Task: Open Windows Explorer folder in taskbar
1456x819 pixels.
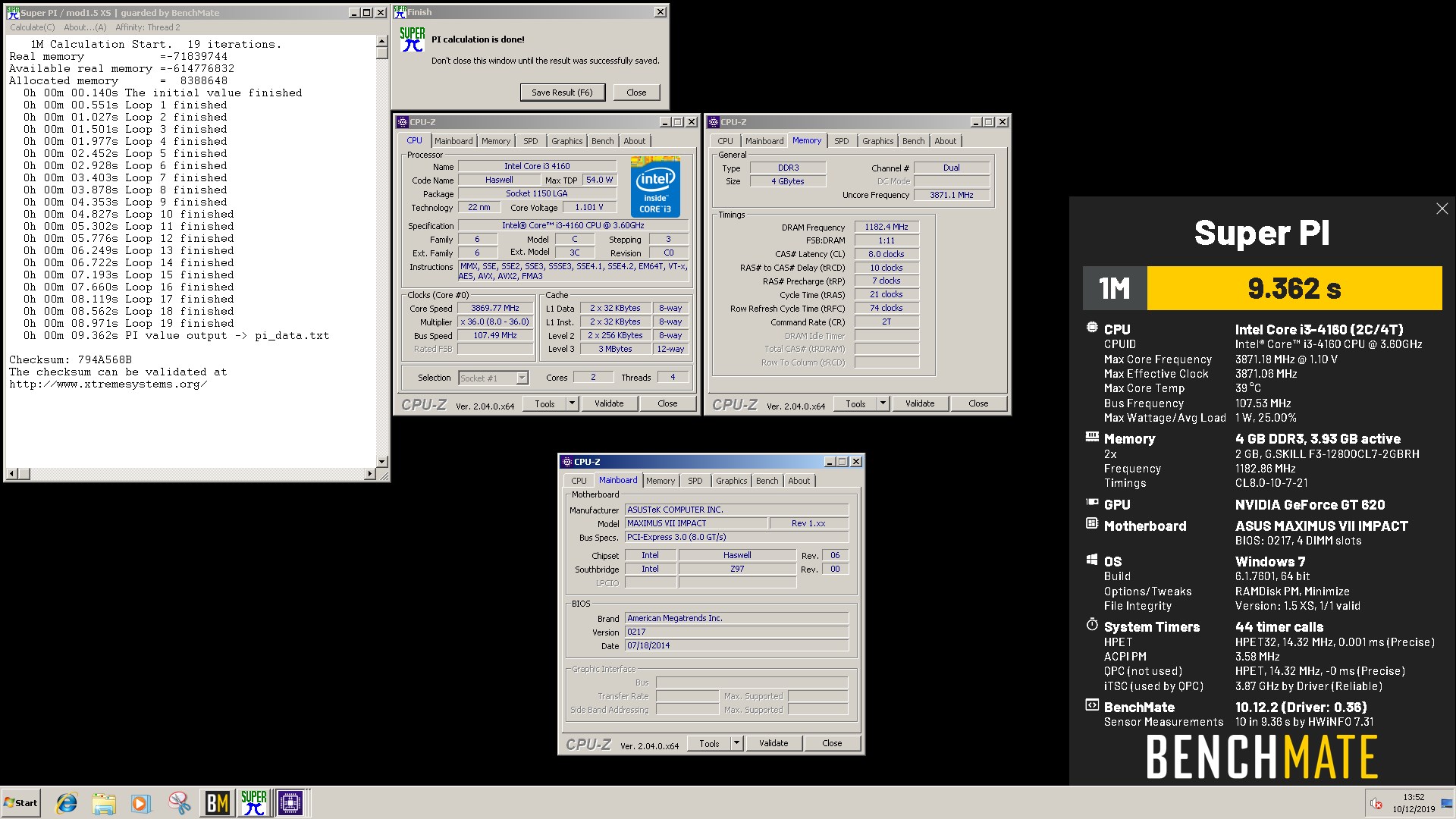Action: point(104,802)
